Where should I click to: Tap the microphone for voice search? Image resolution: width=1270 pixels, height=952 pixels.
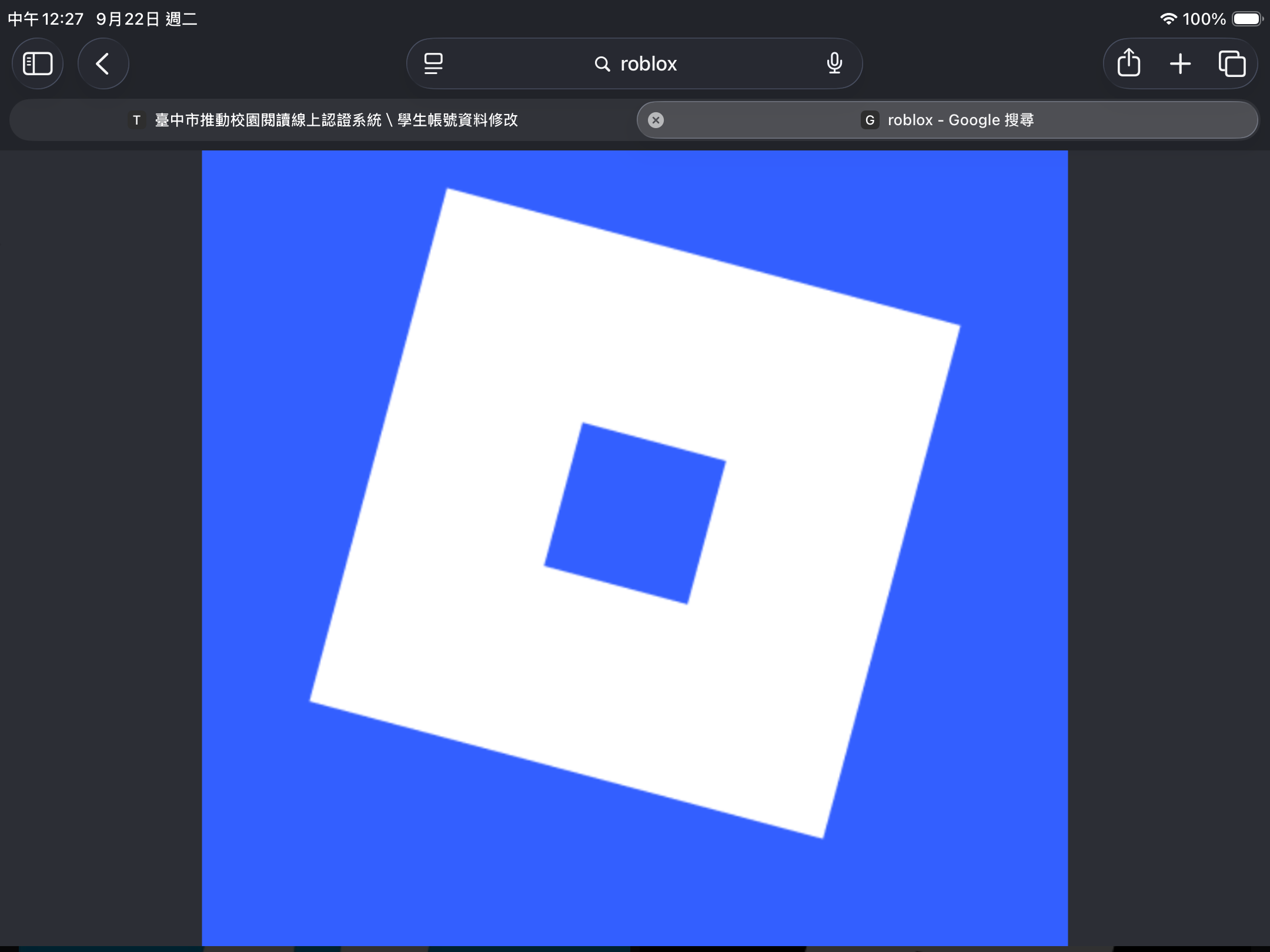[834, 63]
